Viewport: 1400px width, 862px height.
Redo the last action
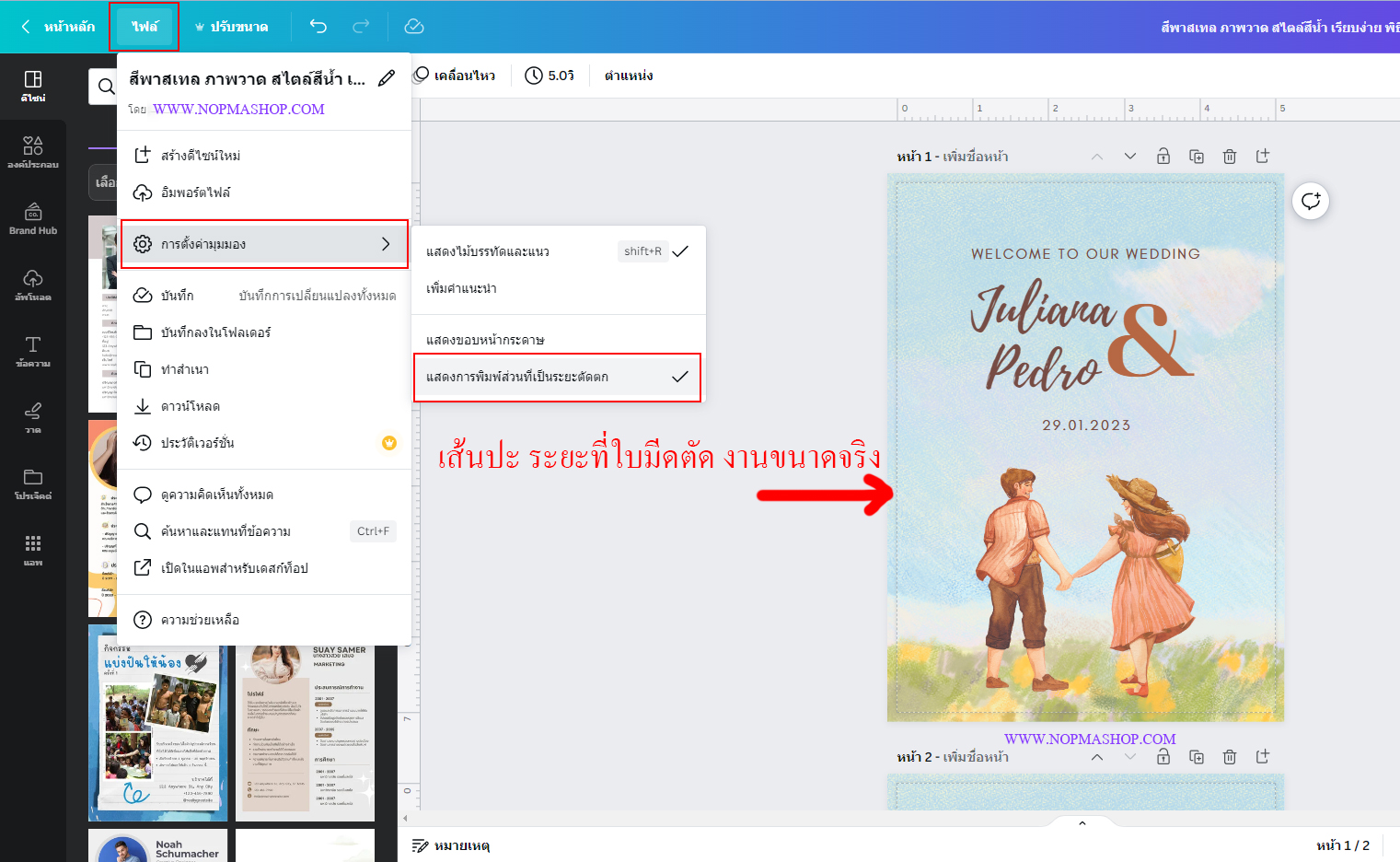pos(361,26)
